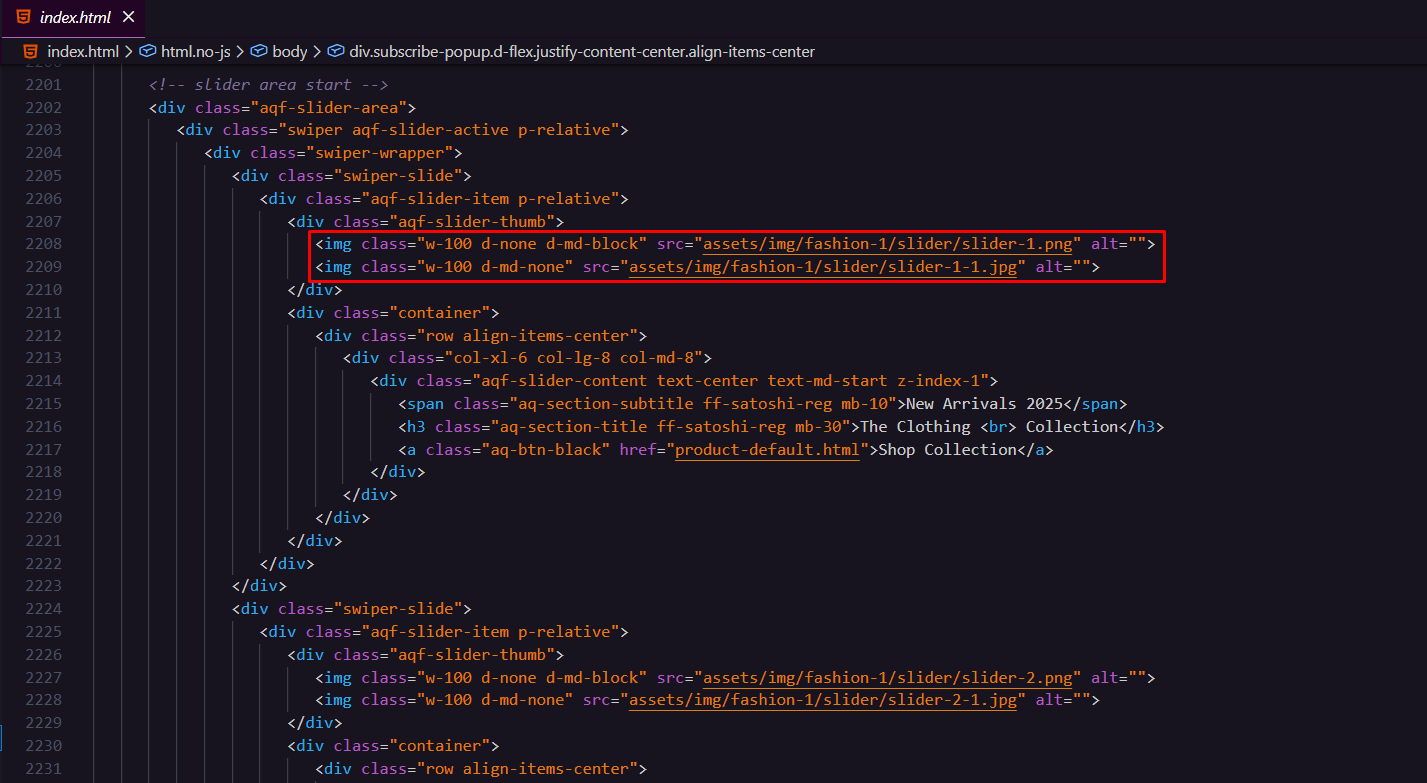This screenshot has height=783, width=1427.
Task: Open the index.html breadcrumb dropdown
Action: click(x=83, y=51)
